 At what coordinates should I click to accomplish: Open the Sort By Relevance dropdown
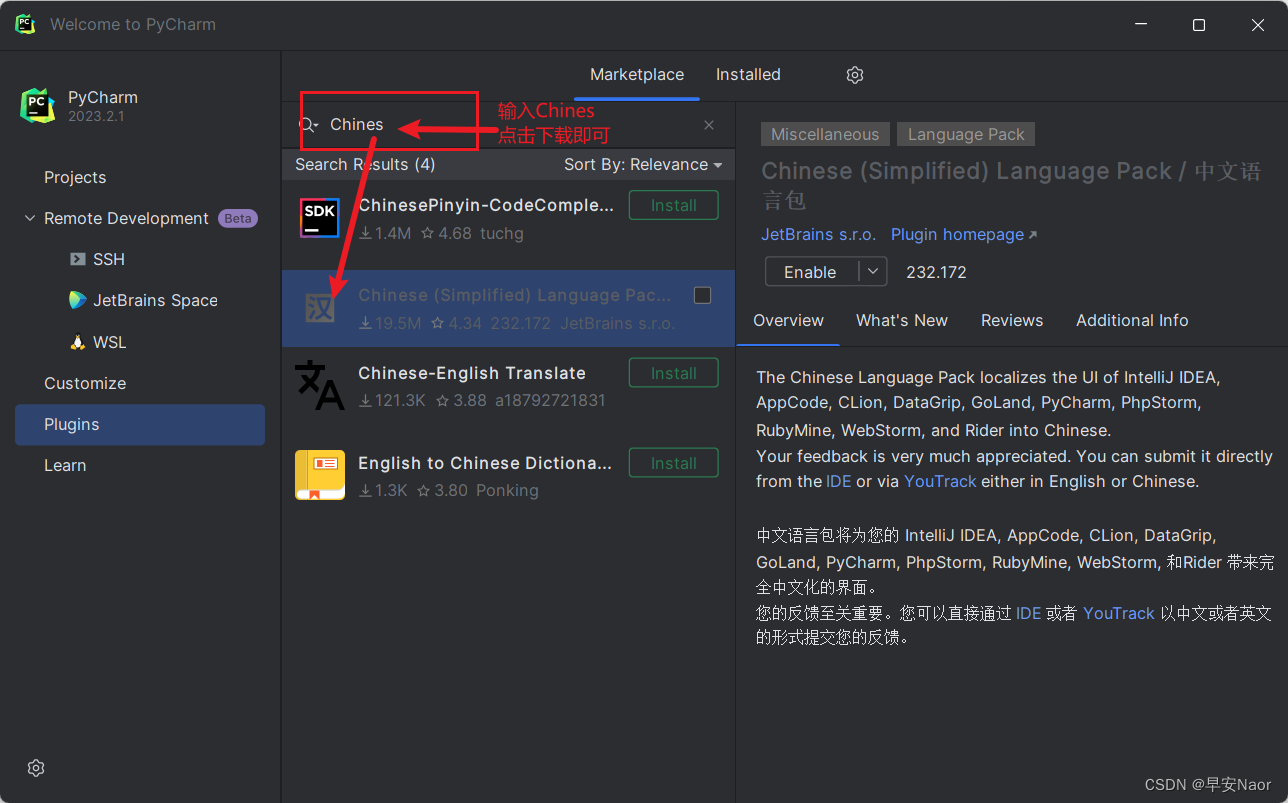click(643, 164)
